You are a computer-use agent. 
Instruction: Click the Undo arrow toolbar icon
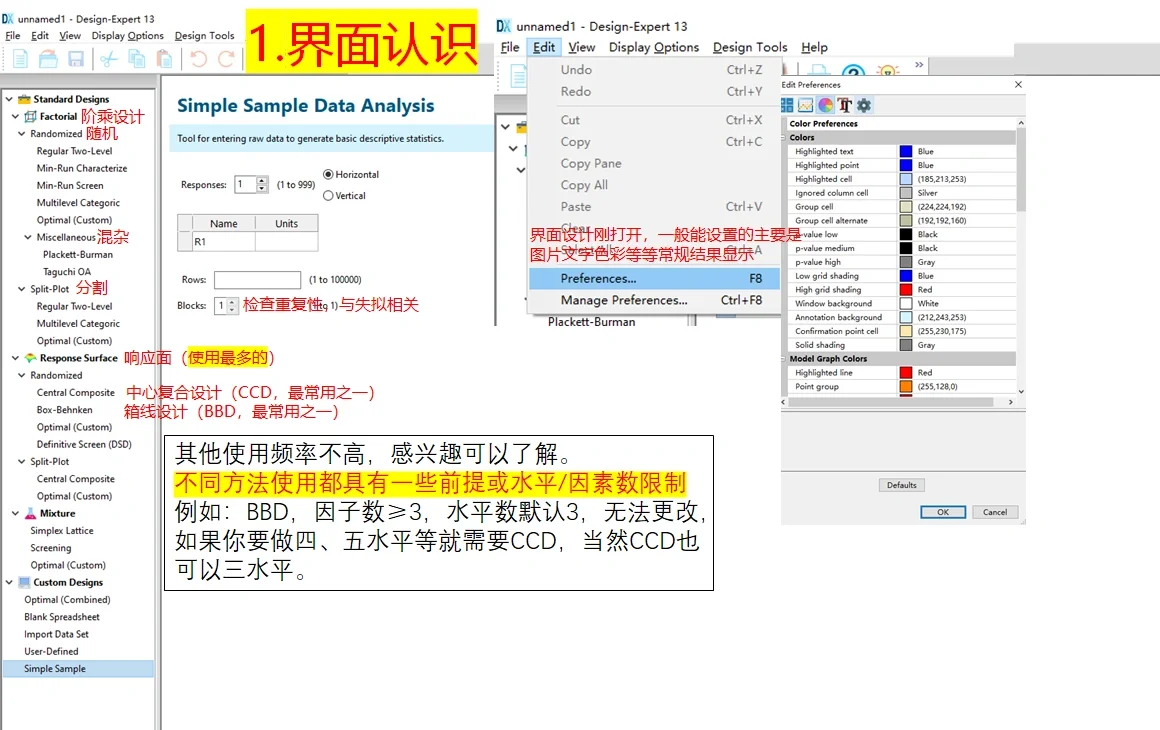tap(198, 59)
